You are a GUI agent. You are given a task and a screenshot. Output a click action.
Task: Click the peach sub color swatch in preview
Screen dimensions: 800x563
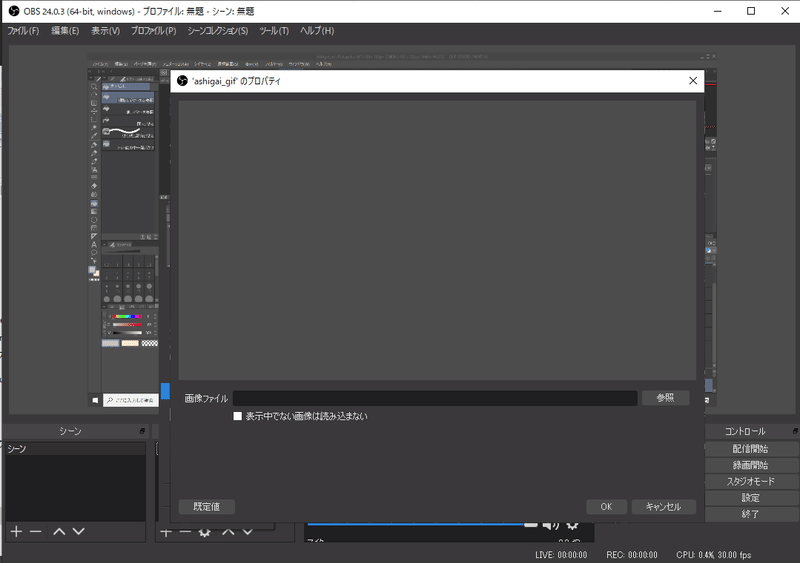[x=130, y=343]
